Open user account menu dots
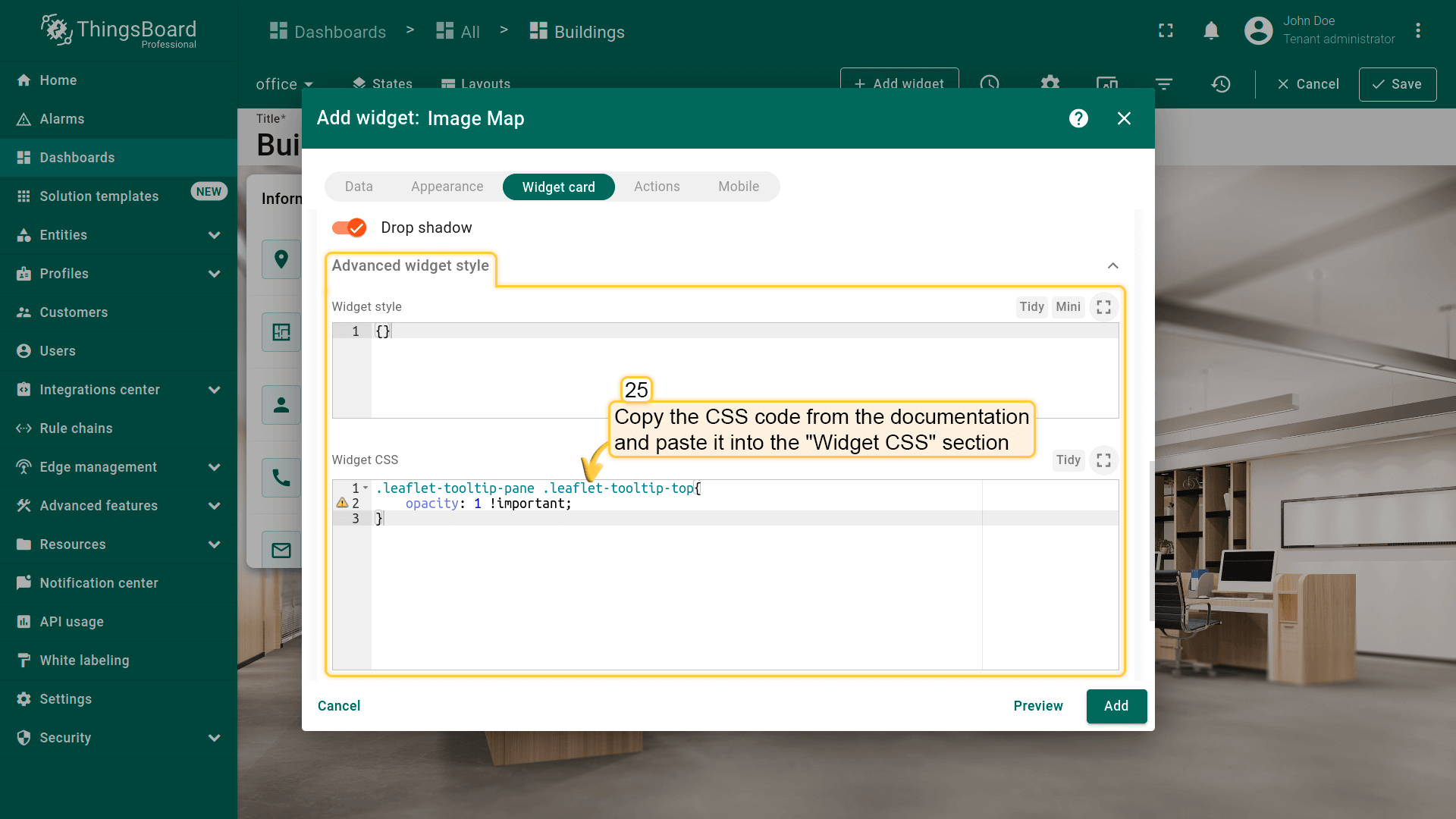Screen dimensions: 1456x819 (1417, 31)
